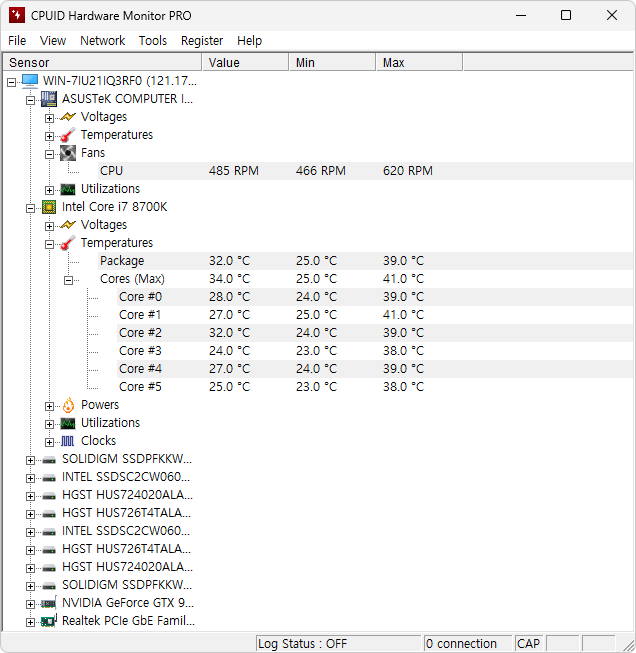Click the voltage icon under Intel Core i7
636x653 pixels.
[67, 225]
